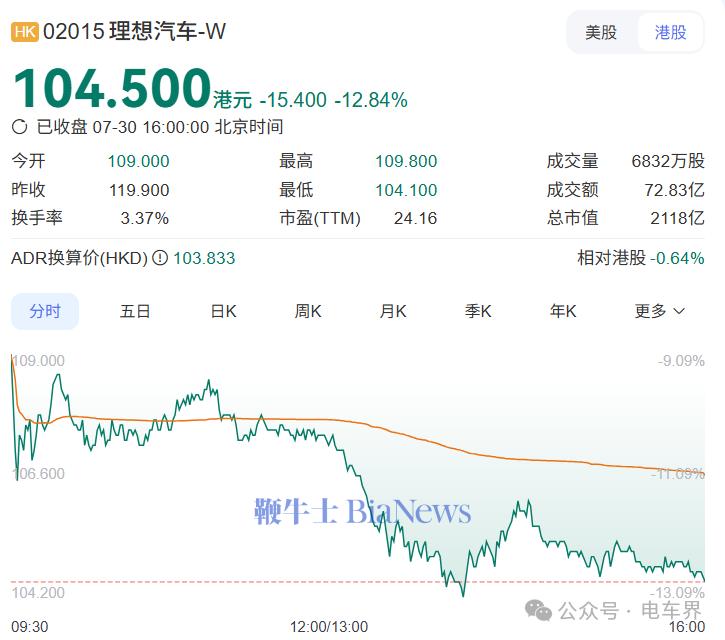Click the 106.600 price axis label
Screen dimensions: 725x640
point(38,474)
